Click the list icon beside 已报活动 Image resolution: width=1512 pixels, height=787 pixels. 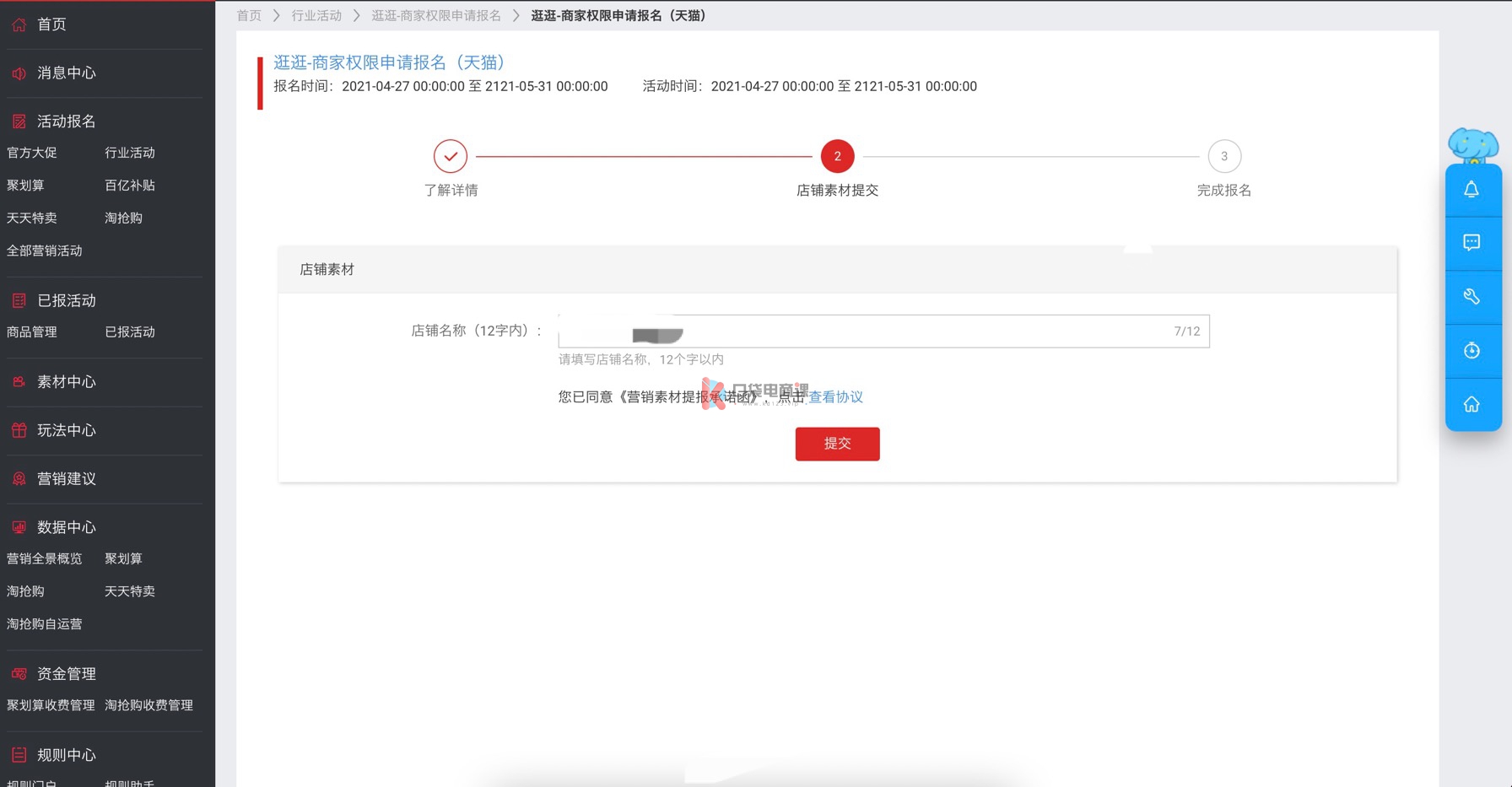(19, 300)
